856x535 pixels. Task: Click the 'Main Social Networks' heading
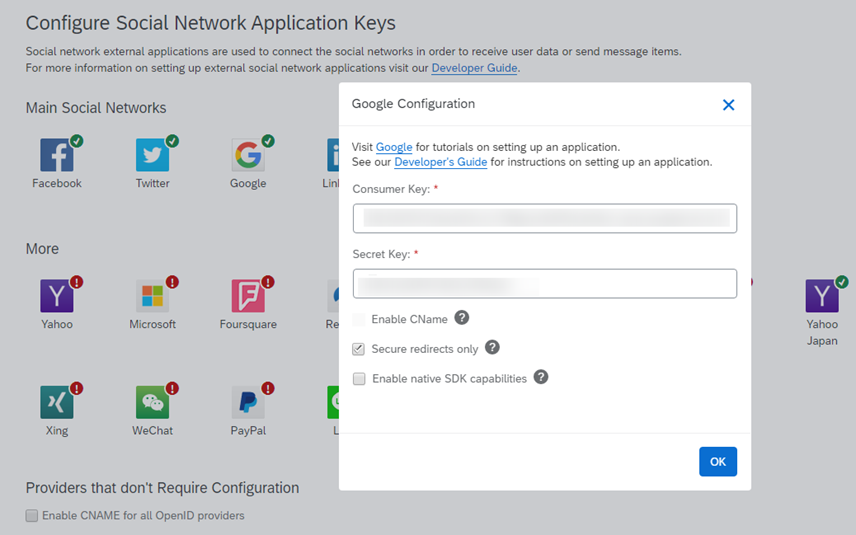(96, 108)
